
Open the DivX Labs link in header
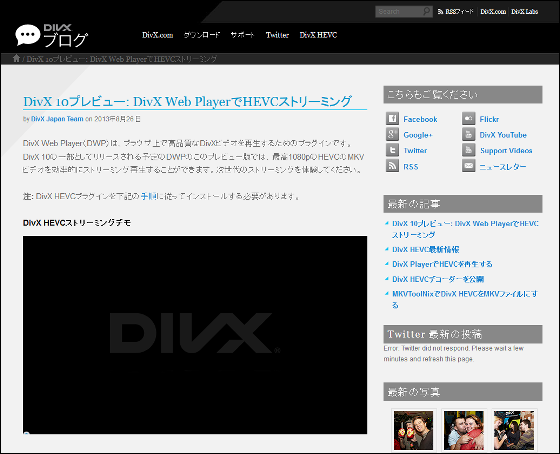[524, 12]
